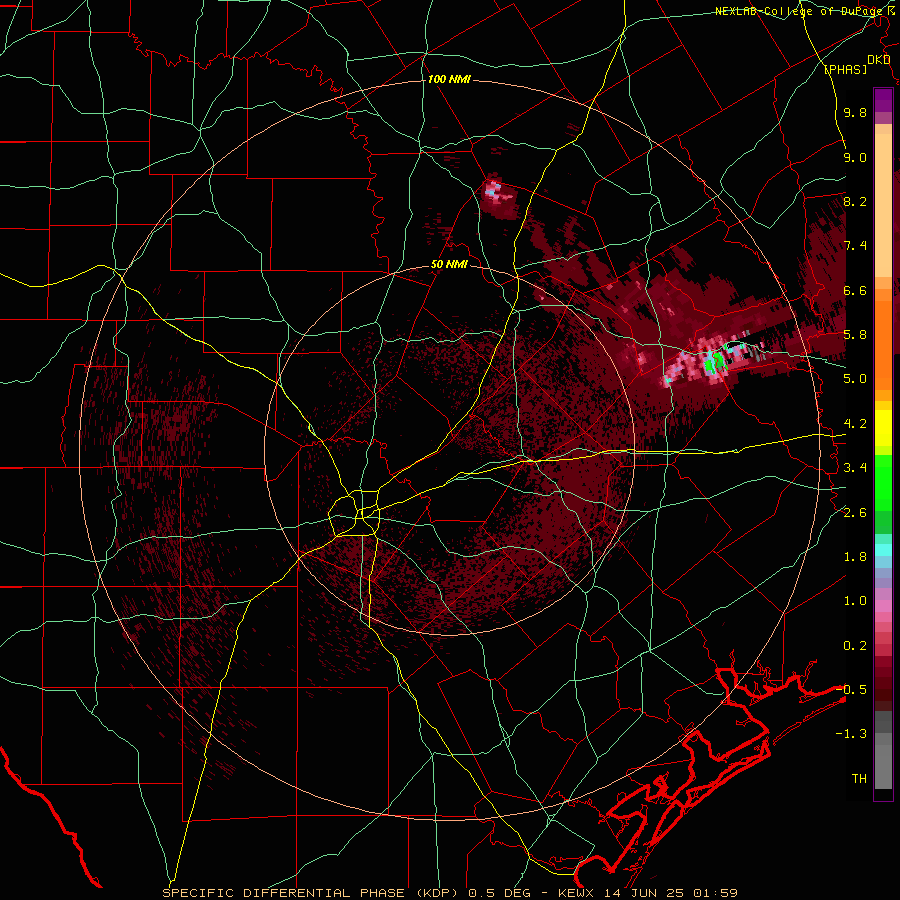Viewport: 900px width, 900px height.
Task: Click the -0.5 scale value
Action: coord(851,690)
